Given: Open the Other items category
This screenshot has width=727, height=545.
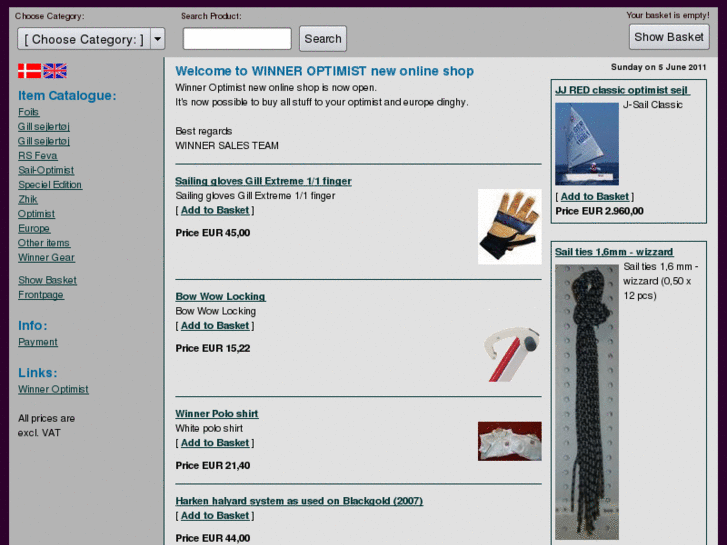Looking at the screenshot, I should click(44, 243).
